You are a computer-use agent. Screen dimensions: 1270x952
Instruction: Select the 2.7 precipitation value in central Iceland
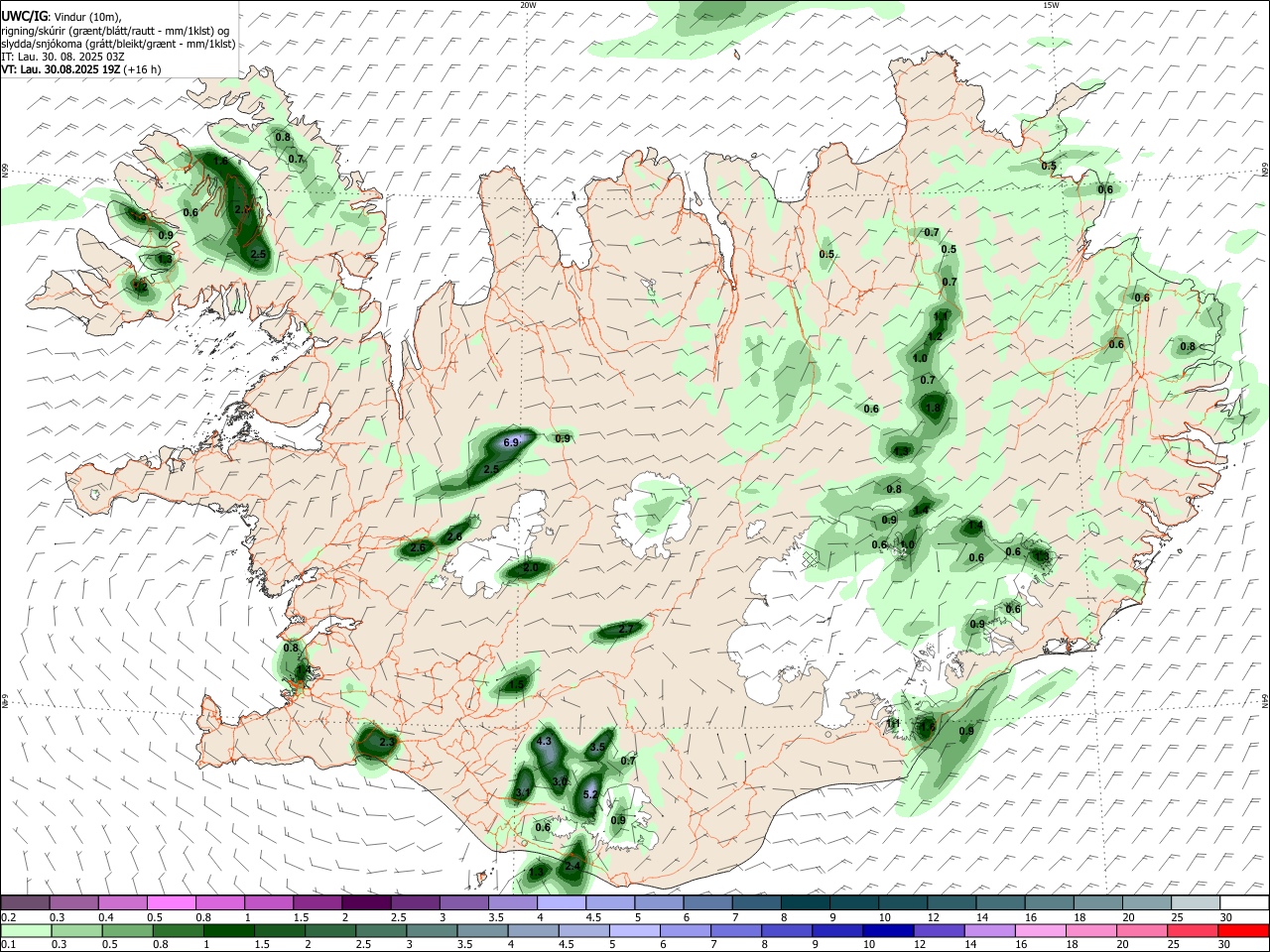coord(626,629)
